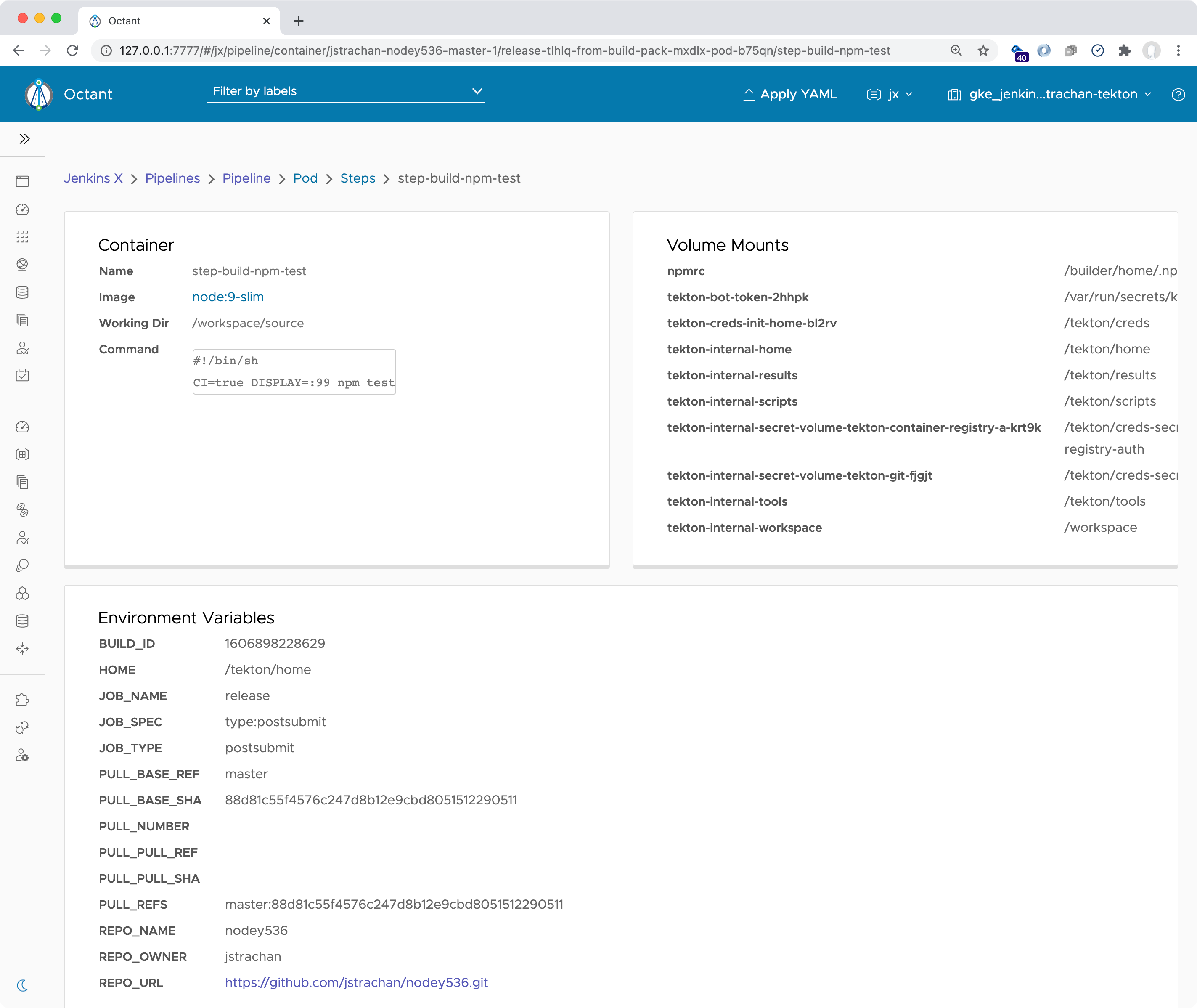Open the jx namespace dropdown

[890, 94]
